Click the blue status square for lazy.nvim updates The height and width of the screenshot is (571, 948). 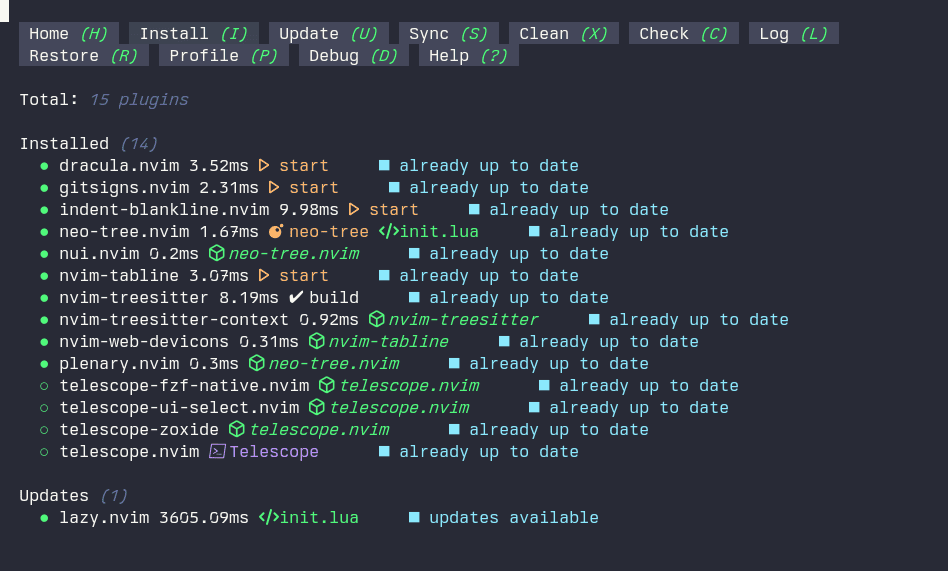click(x=414, y=518)
